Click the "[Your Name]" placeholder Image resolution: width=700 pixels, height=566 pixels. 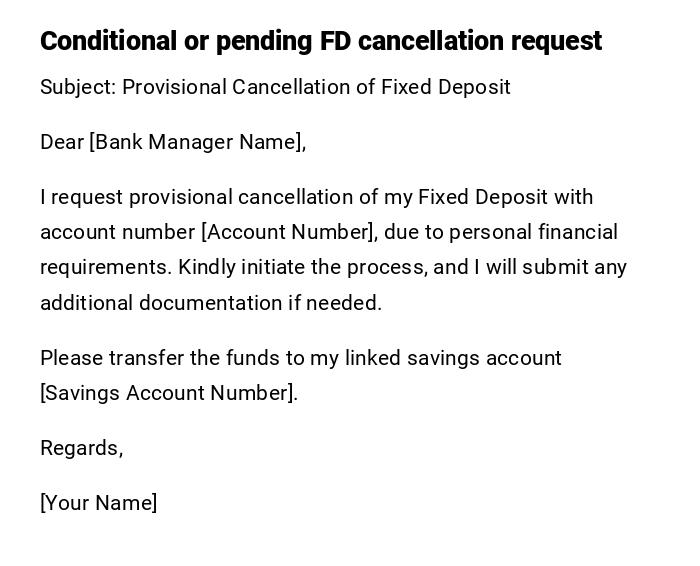click(98, 503)
